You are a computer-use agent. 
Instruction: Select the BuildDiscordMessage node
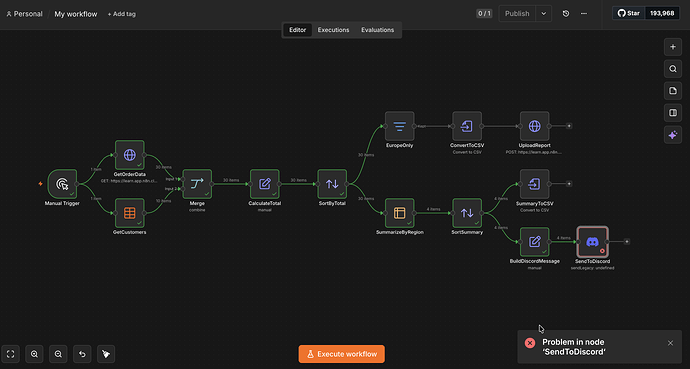(x=534, y=242)
